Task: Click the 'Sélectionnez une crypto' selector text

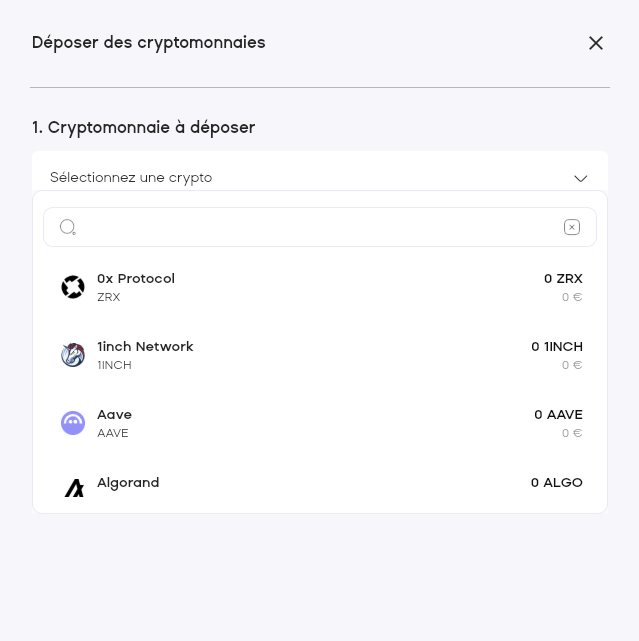Action: (x=131, y=178)
